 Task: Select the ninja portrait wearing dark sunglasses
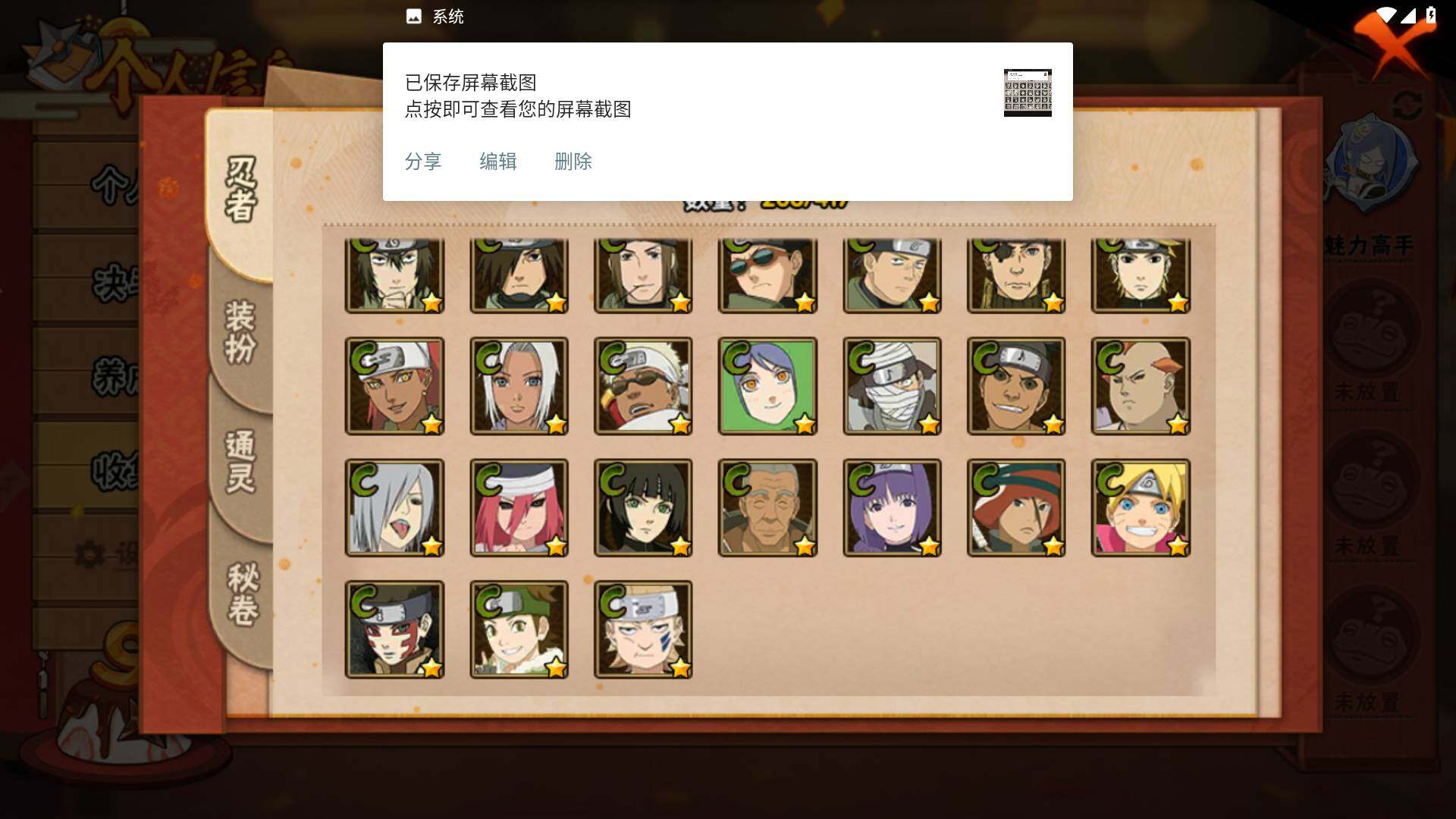[x=767, y=276]
